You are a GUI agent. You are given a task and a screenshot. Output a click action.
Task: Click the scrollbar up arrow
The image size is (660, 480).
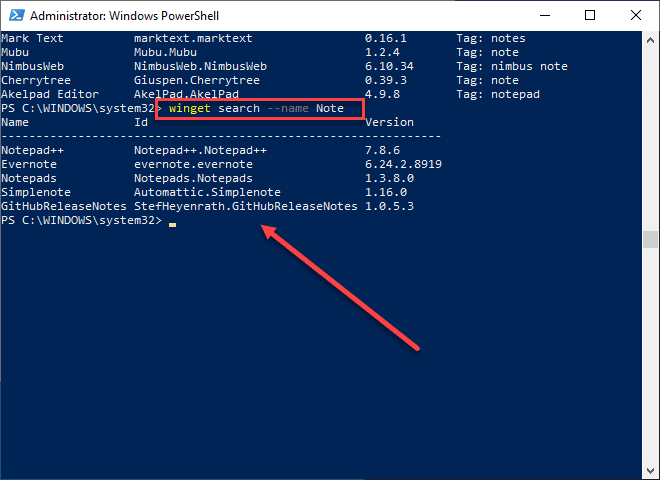coord(650,40)
